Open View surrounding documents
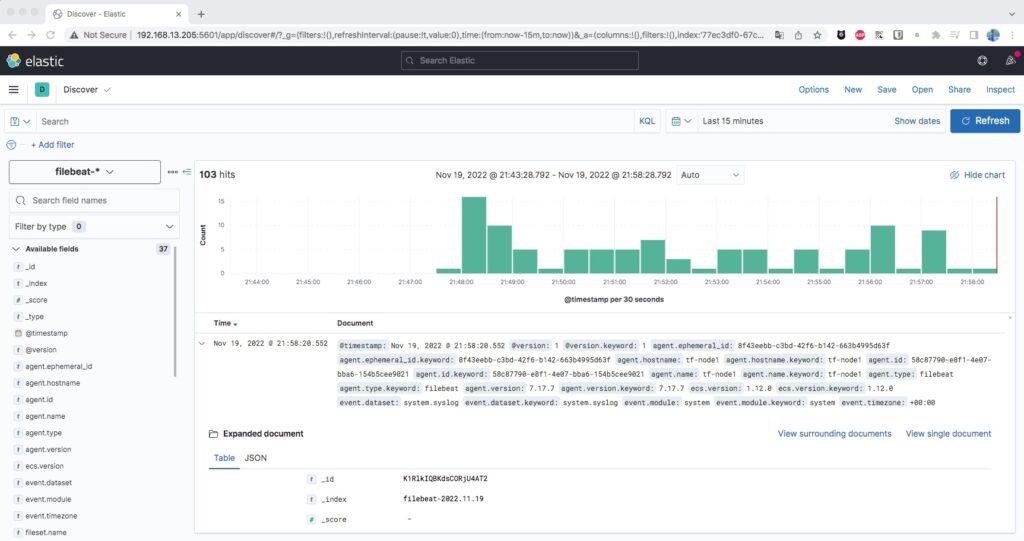 [834, 434]
